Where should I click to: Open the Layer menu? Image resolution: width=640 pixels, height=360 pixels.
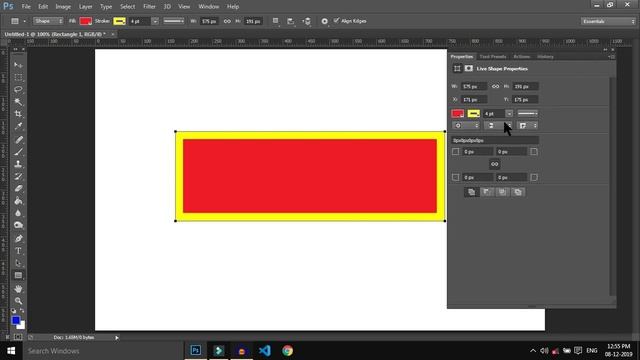coord(85,7)
